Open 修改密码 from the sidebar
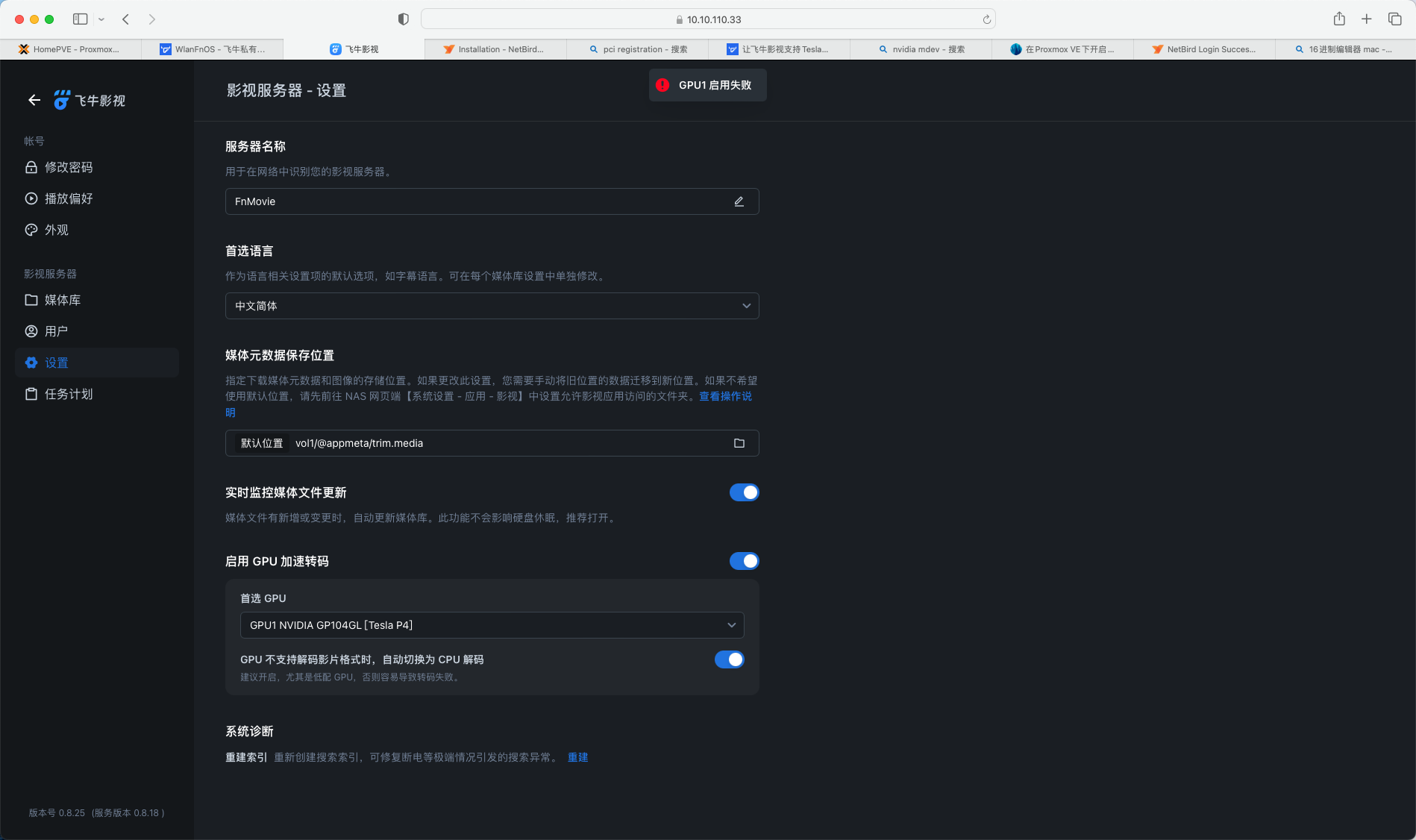The image size is (1416, 840). 97,167
